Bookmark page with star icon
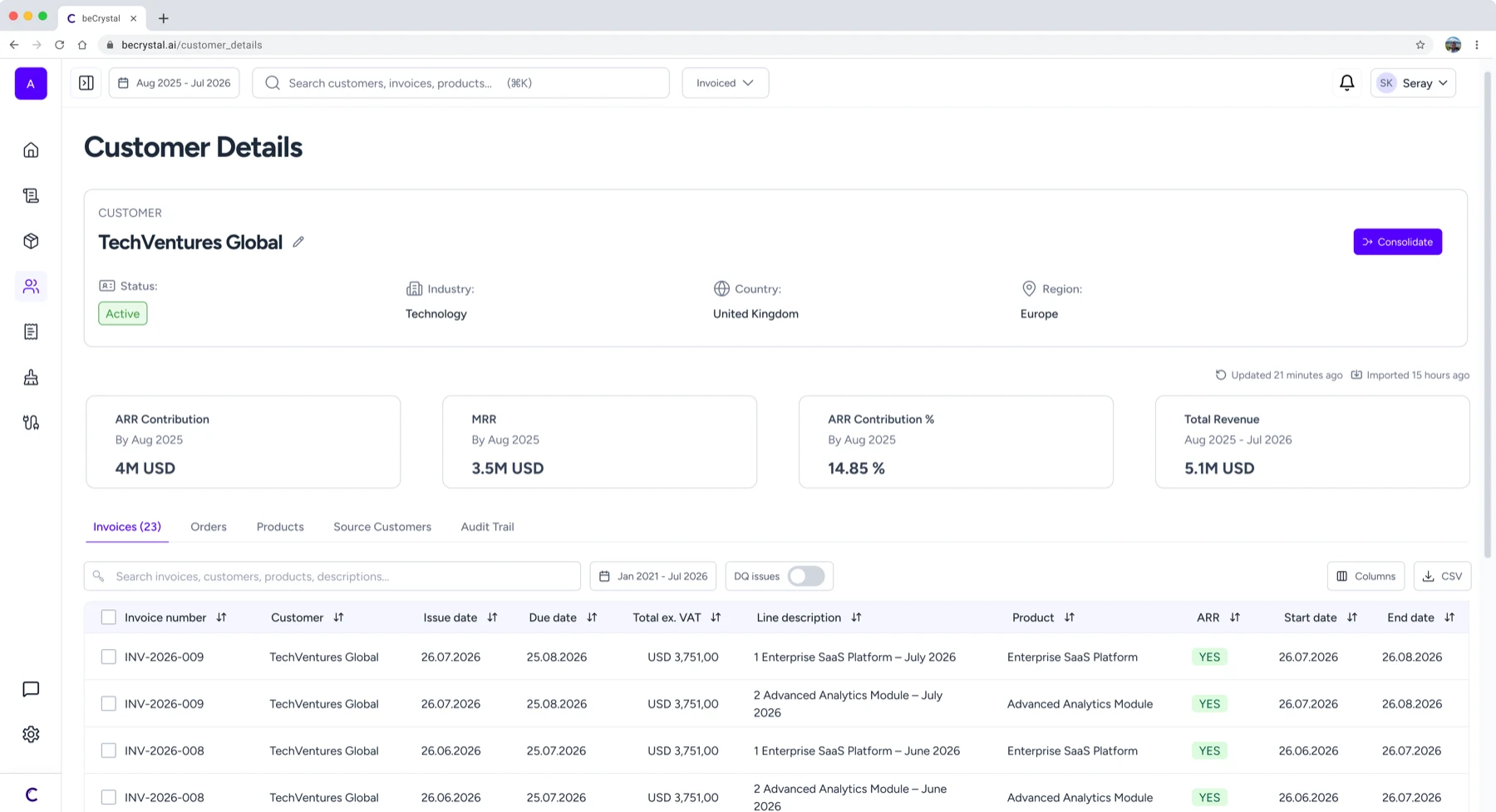The width and height of the screenshot is (1496, 812). (x=1420, y=45)
